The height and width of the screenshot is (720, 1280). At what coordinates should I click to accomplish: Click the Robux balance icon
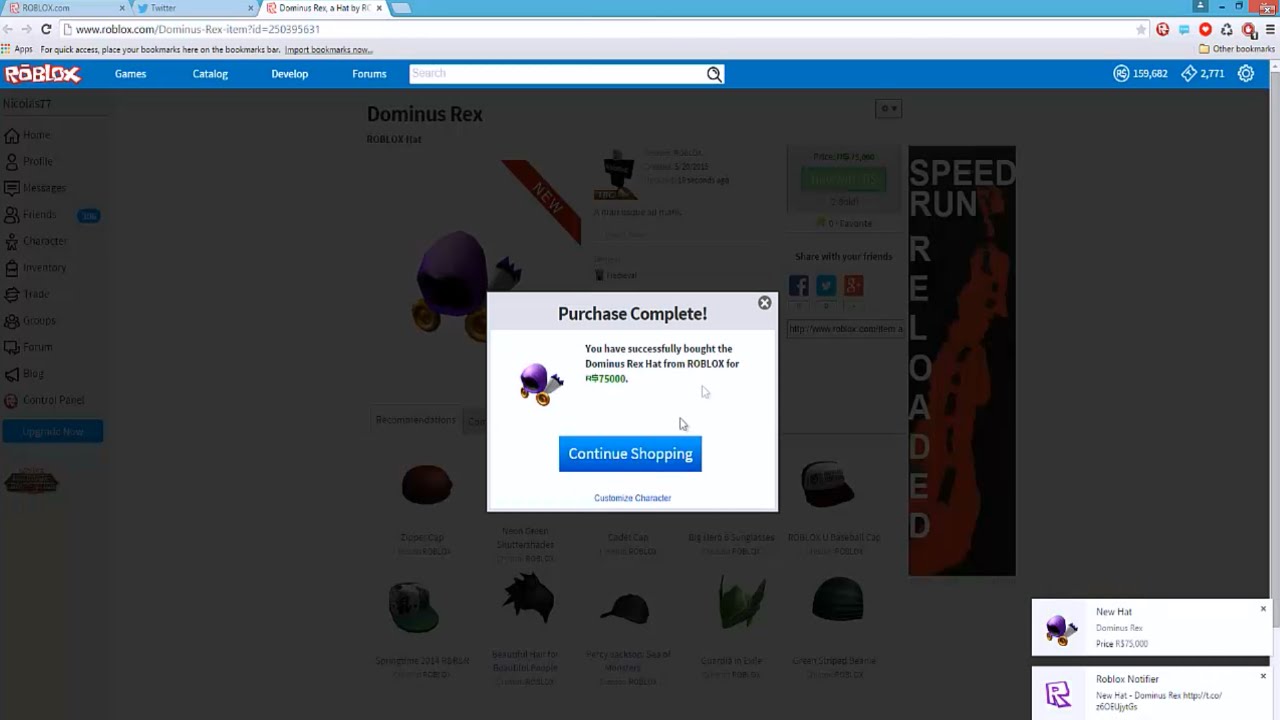tap(1121, 74)
